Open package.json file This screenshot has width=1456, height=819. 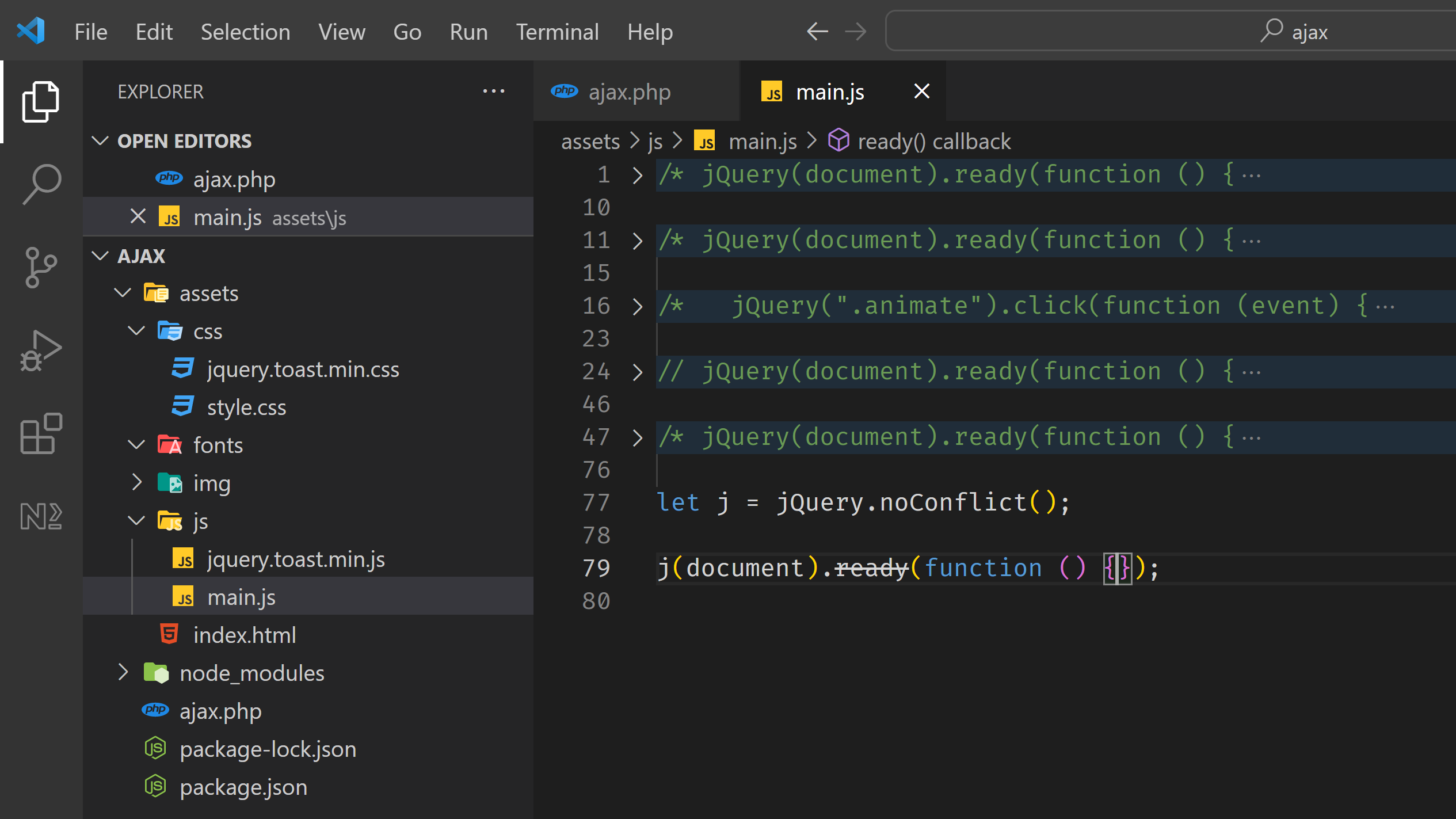coord(308,787)
